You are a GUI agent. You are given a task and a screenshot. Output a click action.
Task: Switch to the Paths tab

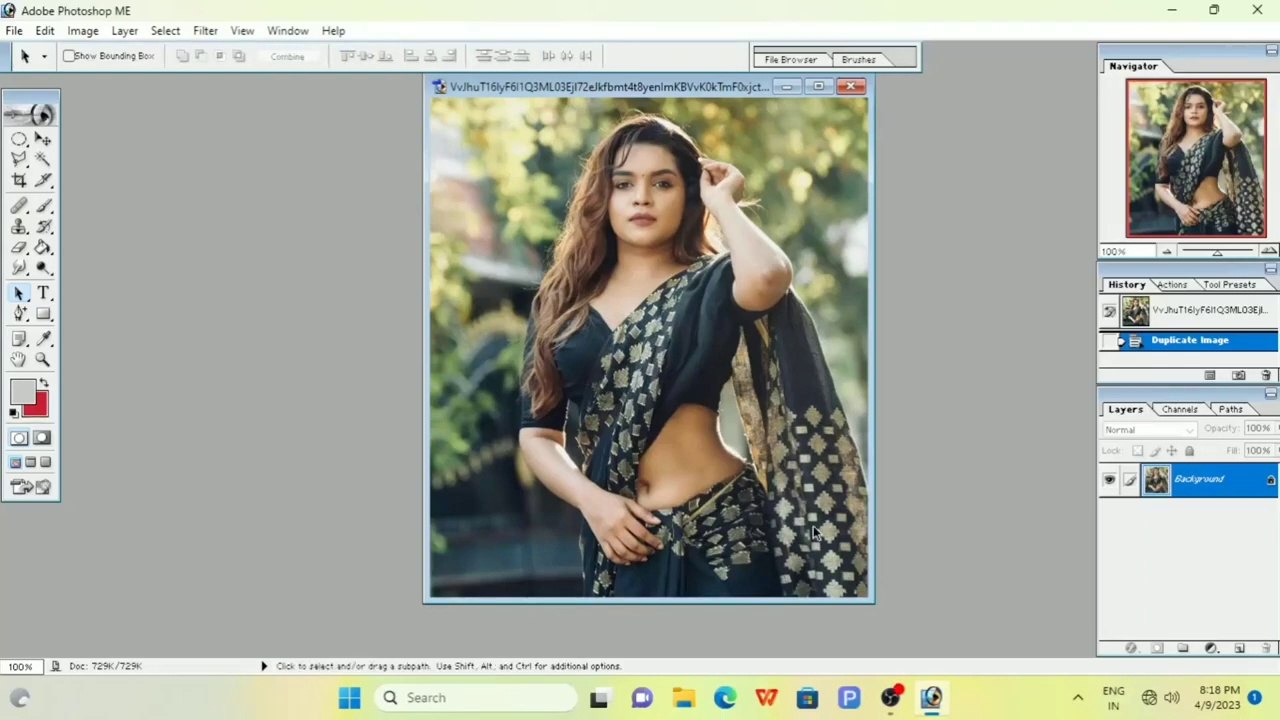pyautogui.click(x=1230, y=409)
